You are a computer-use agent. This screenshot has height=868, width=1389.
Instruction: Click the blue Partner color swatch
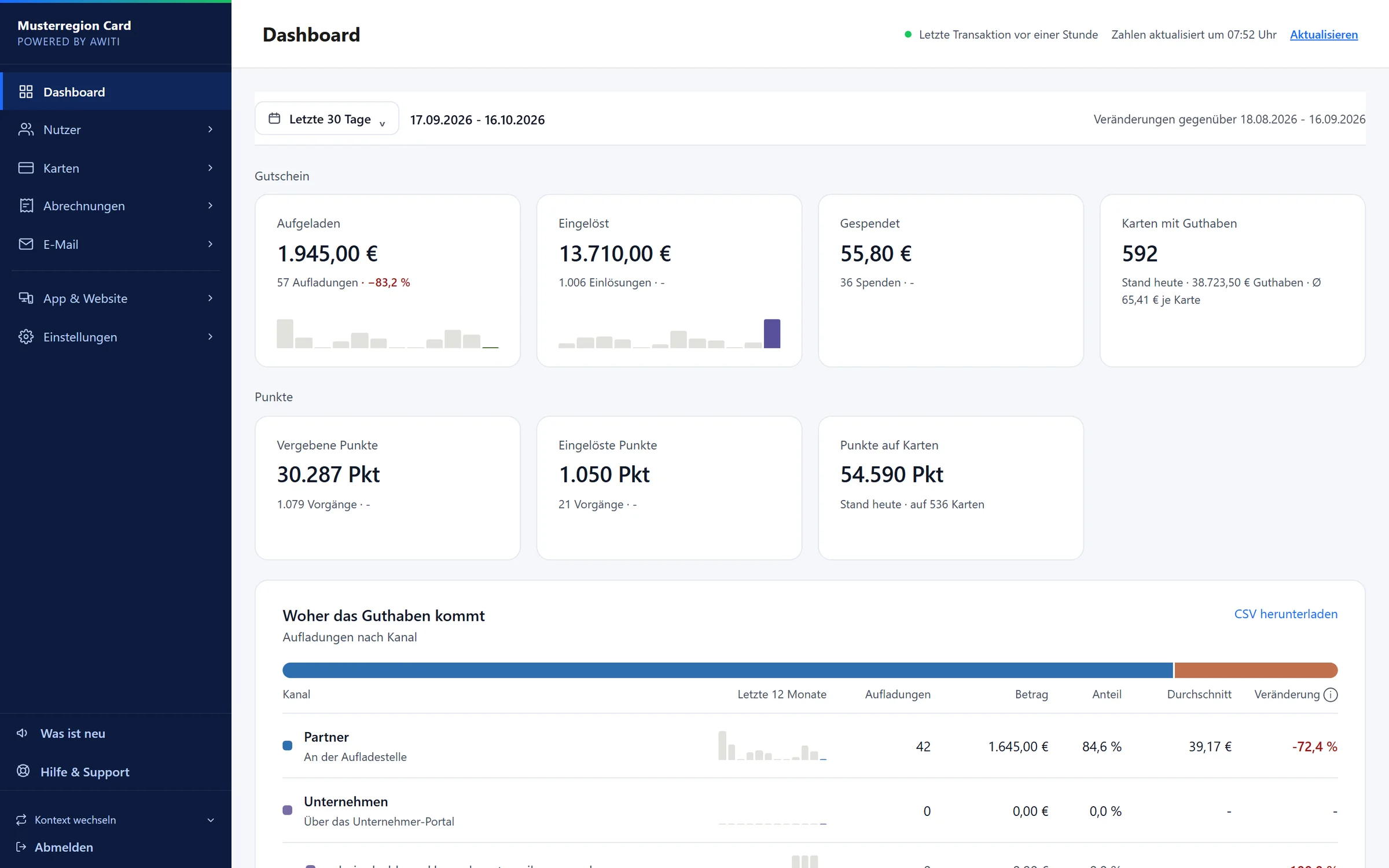pyautogui.click(x=287, y=745)
